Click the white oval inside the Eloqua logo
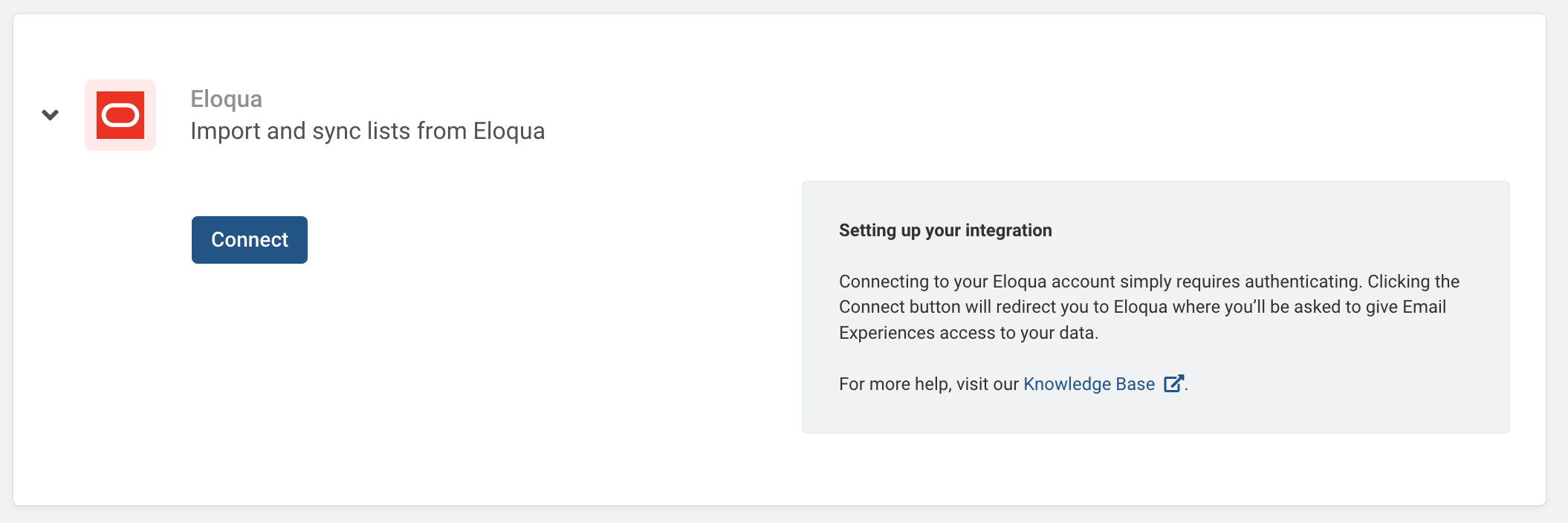The image size is (1568, 523). click(x=120, y=115)
